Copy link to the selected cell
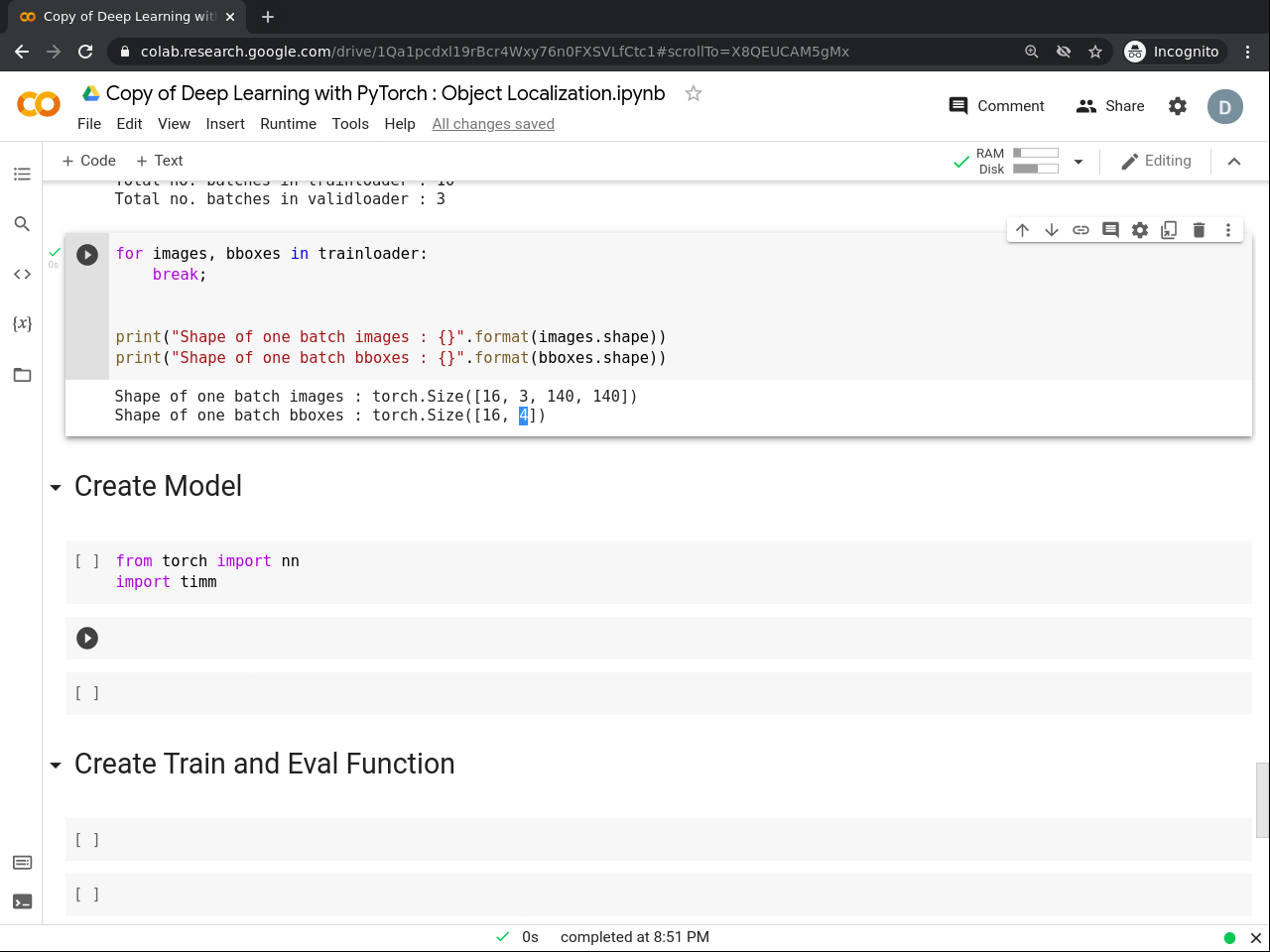1270x952 pixels. point(1081,230)
